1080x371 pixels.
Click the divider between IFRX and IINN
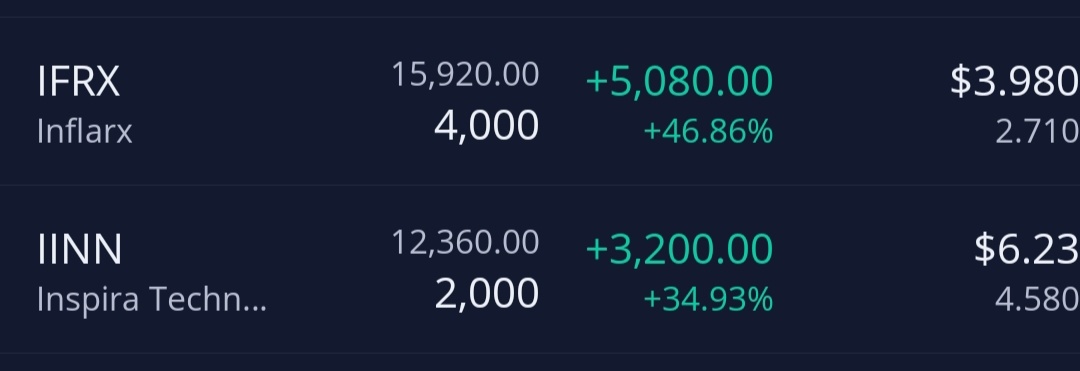coord(540,185)
